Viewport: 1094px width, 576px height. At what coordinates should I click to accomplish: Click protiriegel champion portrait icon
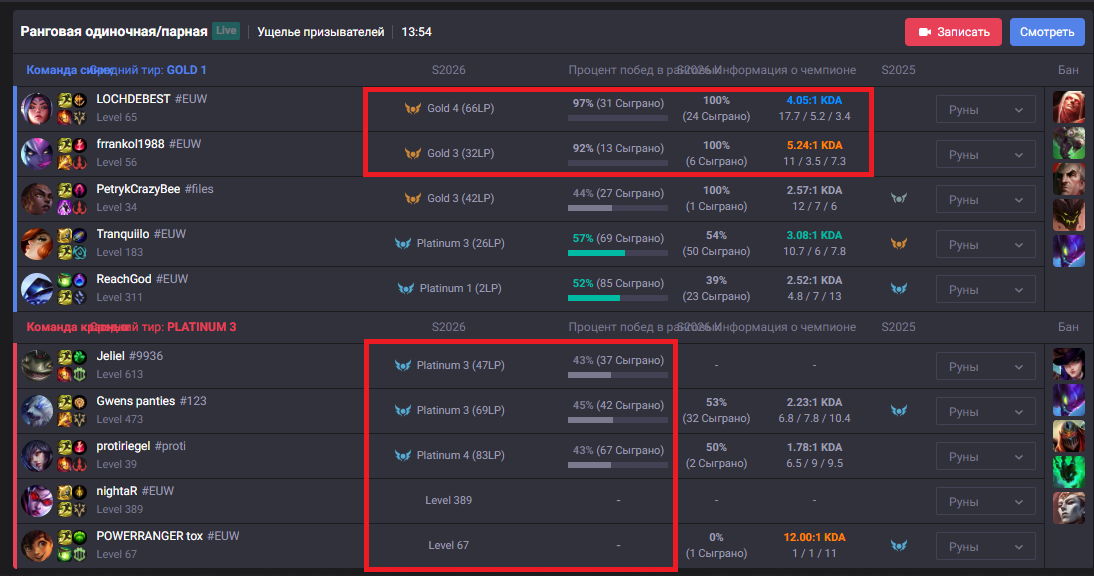[37, 455]
